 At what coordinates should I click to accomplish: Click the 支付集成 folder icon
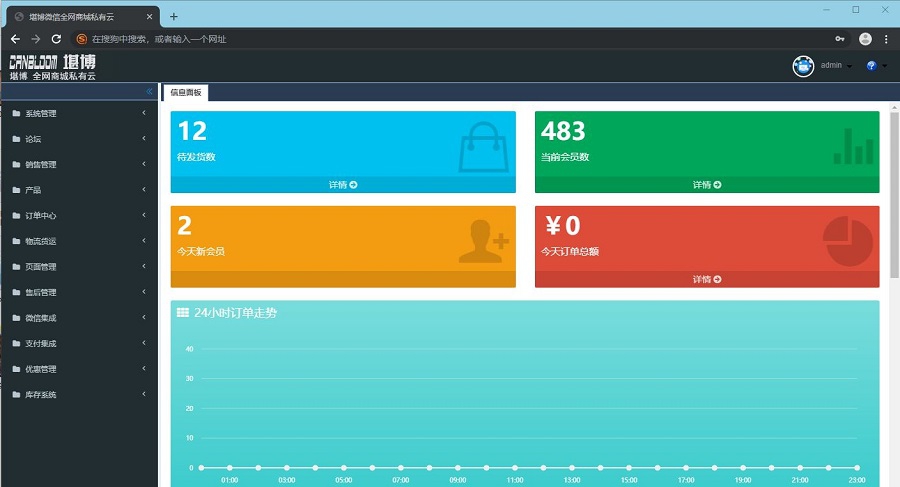click(x=16, y=343)
